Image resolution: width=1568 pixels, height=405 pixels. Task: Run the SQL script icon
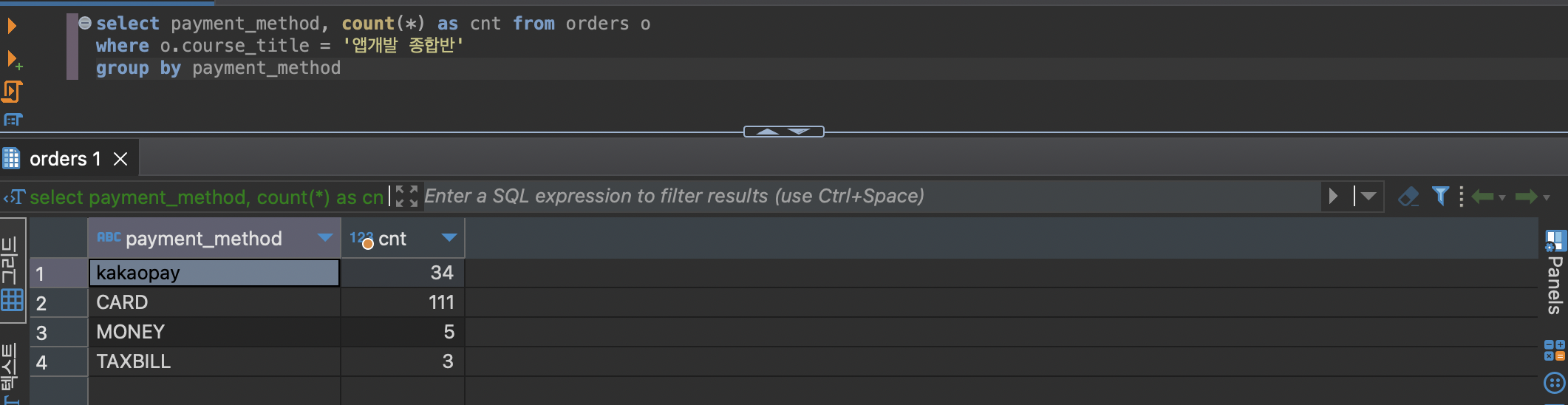click(12, 92)
